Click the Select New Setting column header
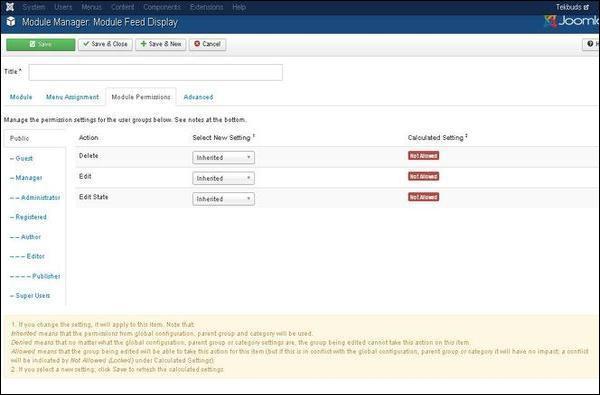 (x=223, y=138)
